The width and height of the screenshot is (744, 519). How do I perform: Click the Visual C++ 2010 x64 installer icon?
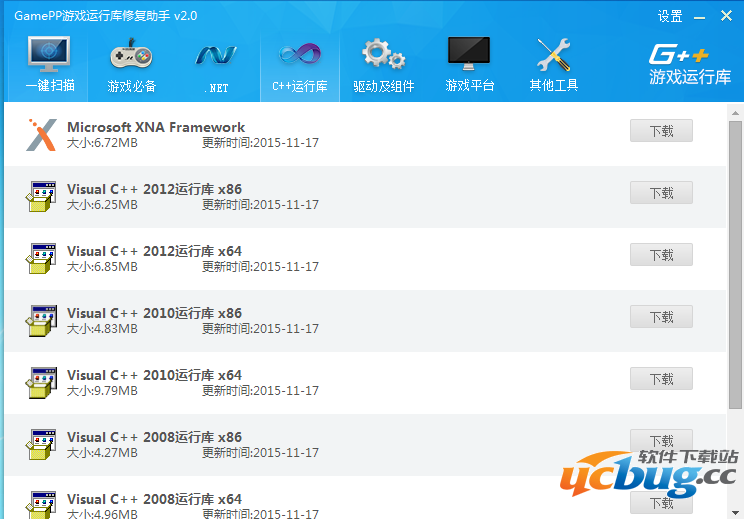click(41, 383)
